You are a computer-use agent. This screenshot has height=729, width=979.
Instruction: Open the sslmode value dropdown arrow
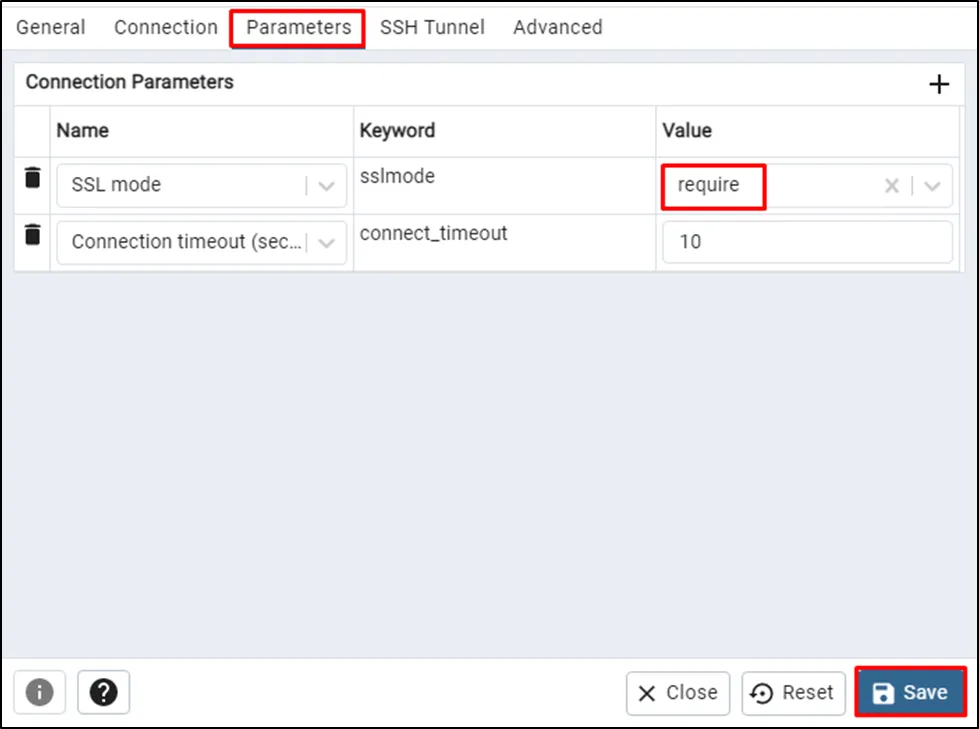[x=932, y=186]
